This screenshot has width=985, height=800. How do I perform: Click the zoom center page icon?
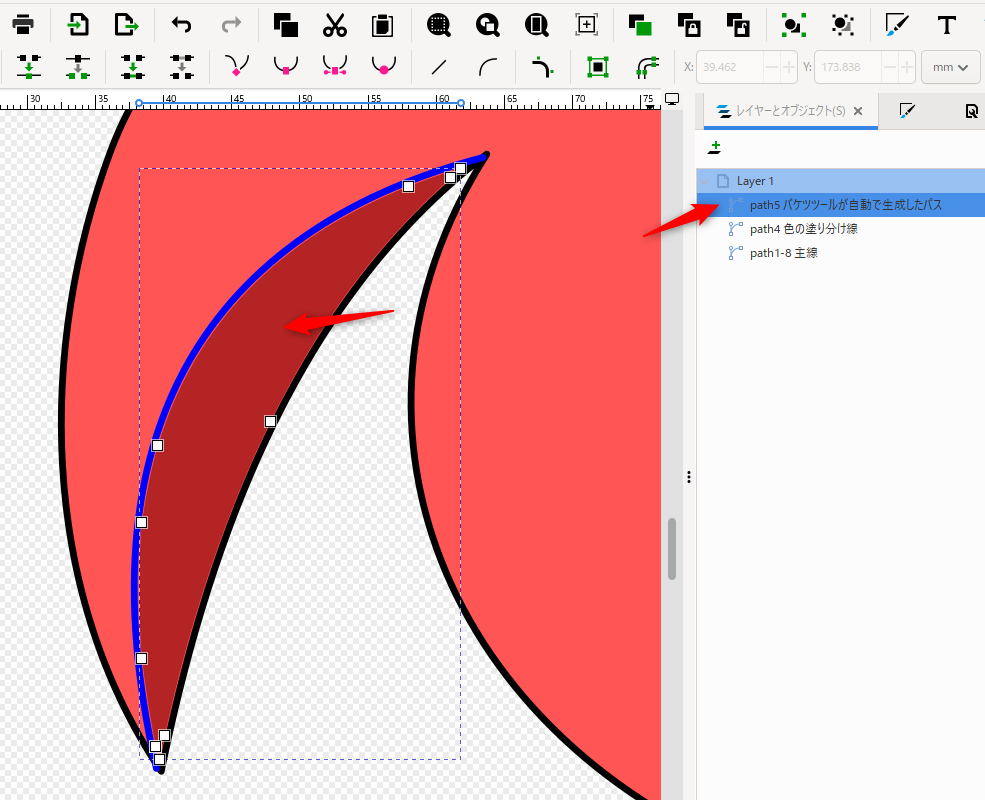tap(586, 24)
